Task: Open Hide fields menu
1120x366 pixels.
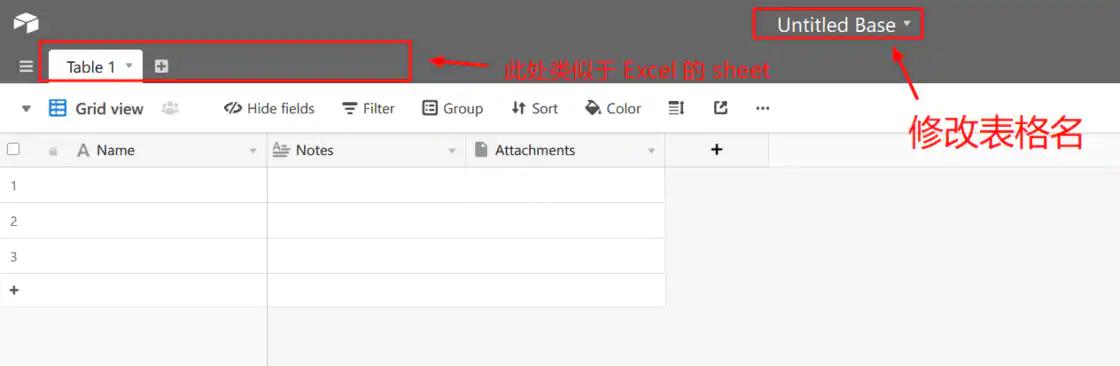Action: click(269, 109)
